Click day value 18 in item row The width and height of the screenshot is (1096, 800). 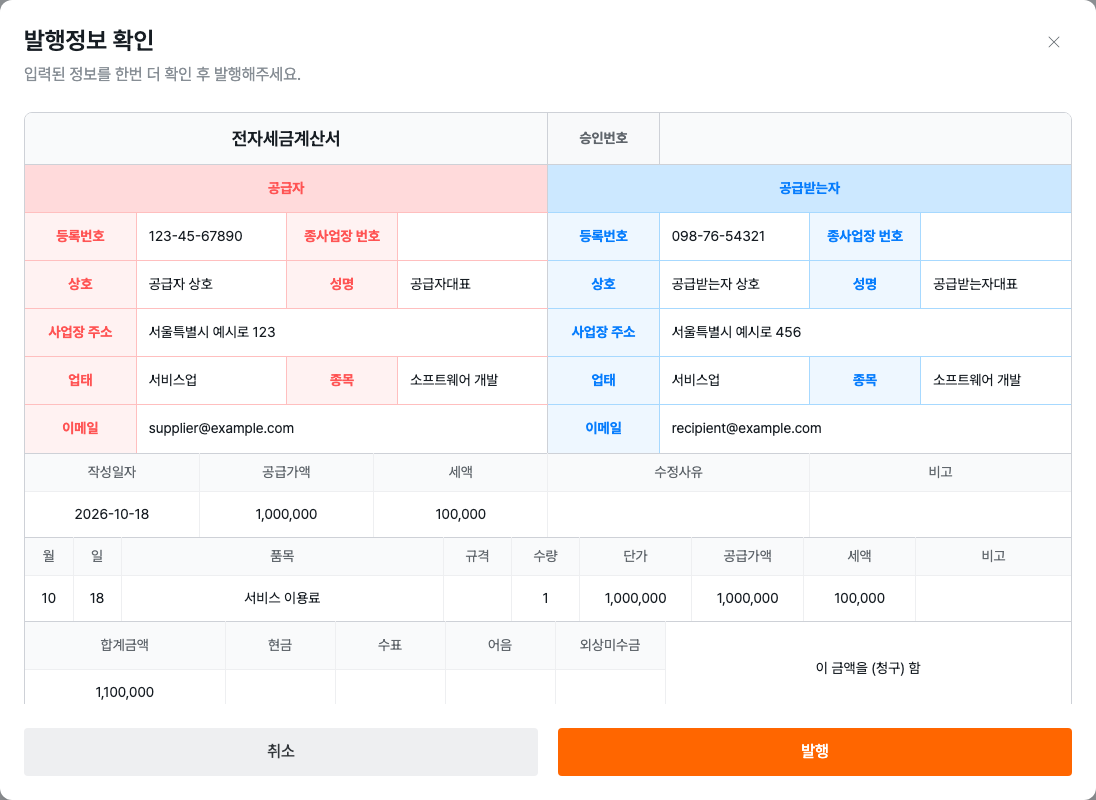(97, 598)
